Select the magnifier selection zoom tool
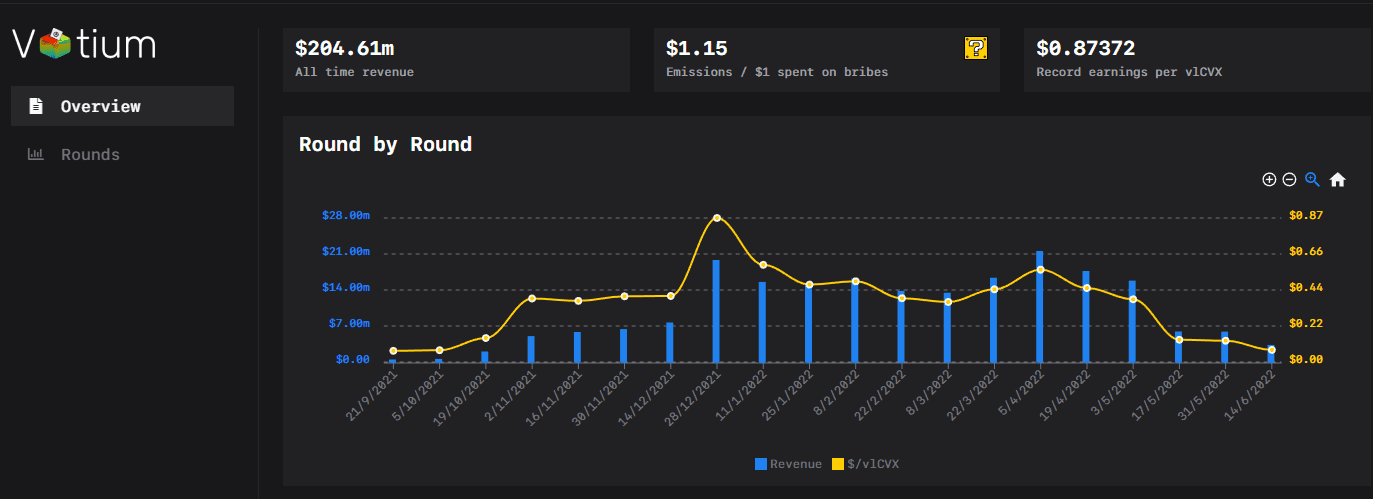The width and height of the screenshot is (1373, 499). pyautogui.click(x=1312, y=180)
